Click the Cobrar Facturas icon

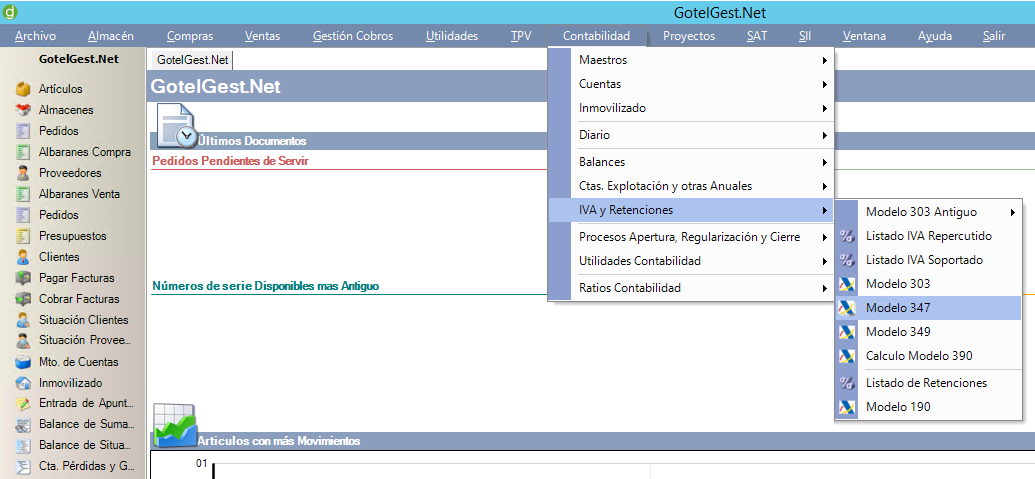[x=24, y=299]
